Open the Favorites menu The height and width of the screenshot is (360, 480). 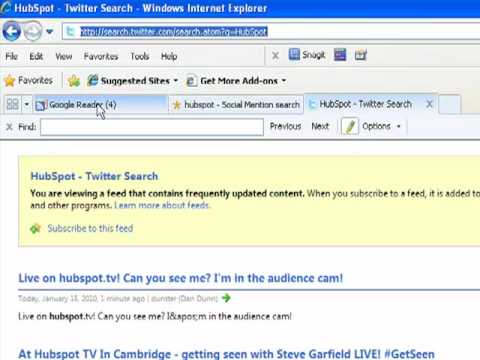coord(101,56)
